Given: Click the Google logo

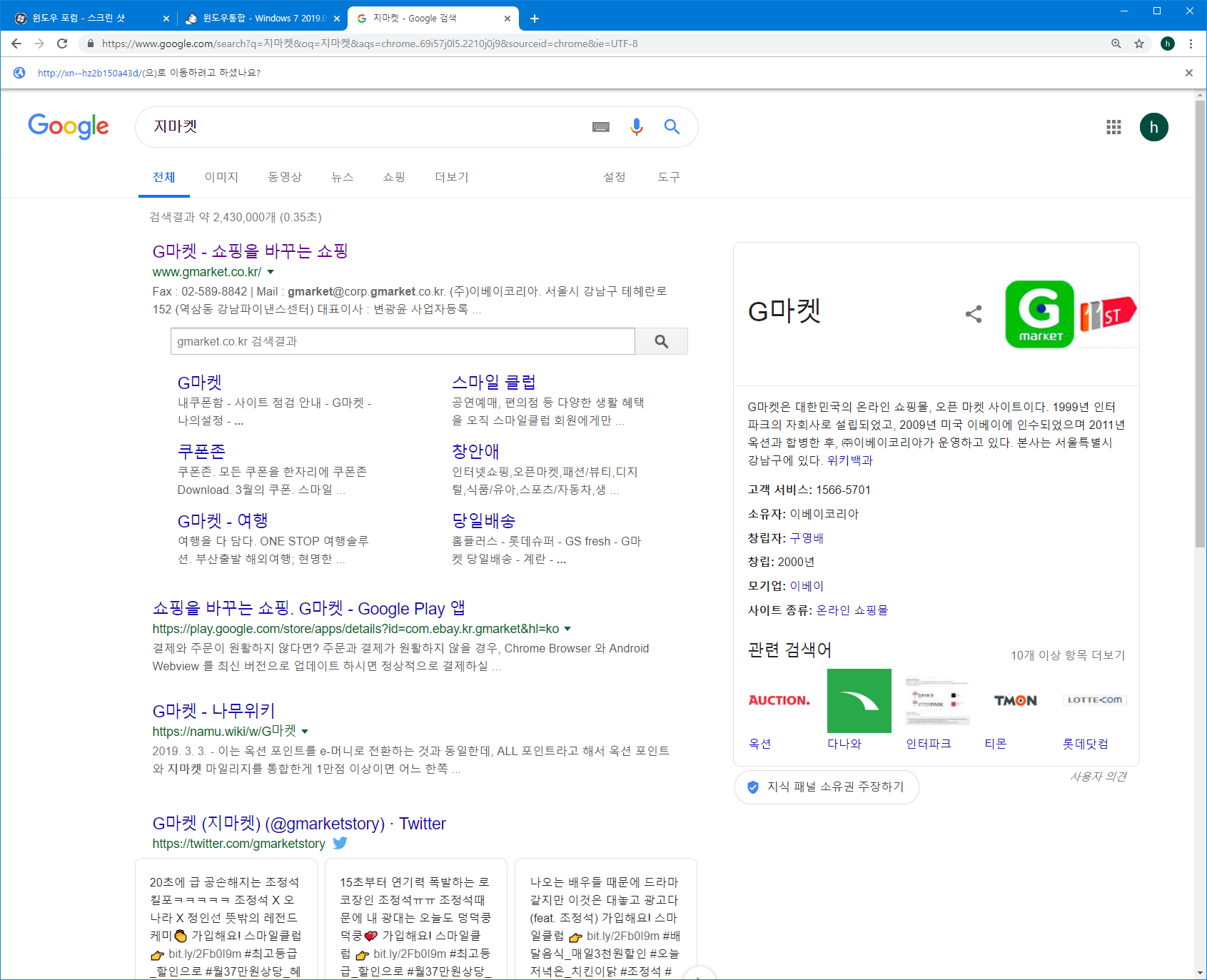Looking at the screenshot, I should [69, 126].
